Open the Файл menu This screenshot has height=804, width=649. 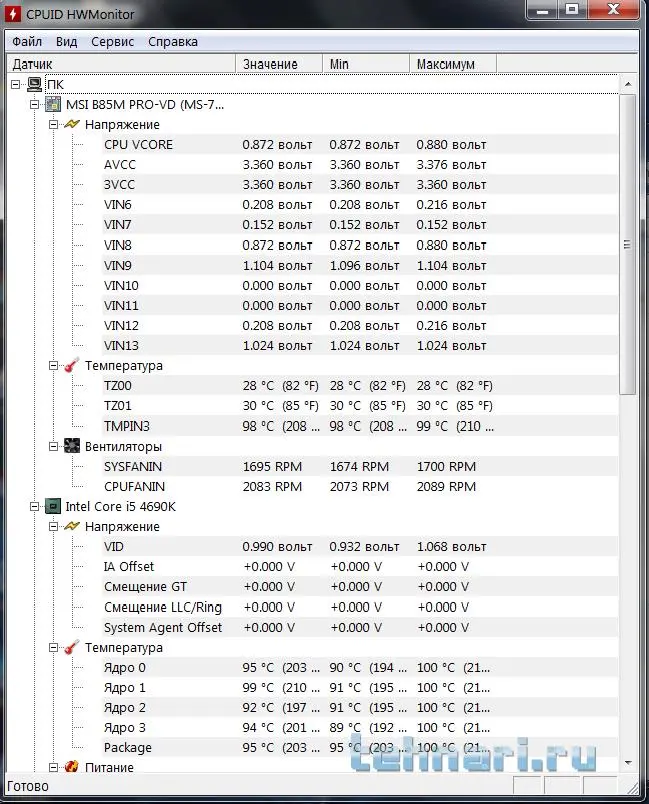pos(27,42)
